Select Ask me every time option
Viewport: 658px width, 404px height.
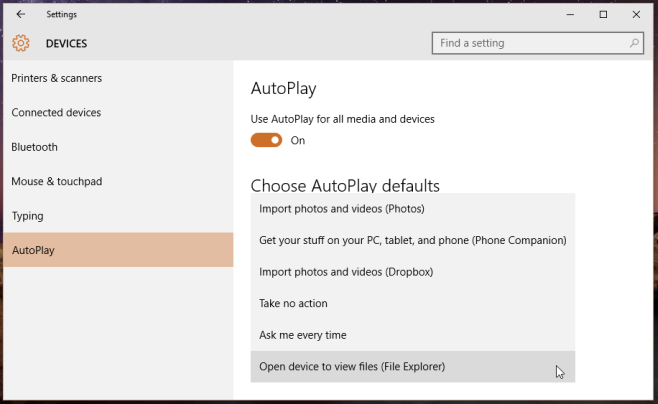302,335
